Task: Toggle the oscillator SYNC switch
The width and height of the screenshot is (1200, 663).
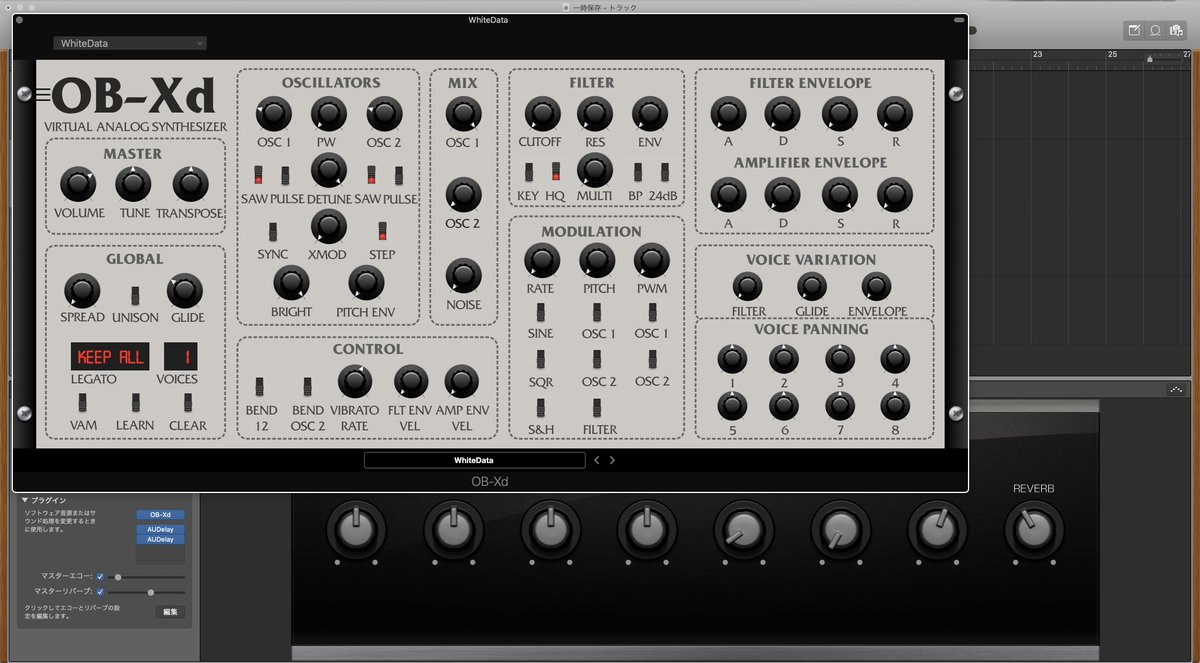Action: coord(272,231)
